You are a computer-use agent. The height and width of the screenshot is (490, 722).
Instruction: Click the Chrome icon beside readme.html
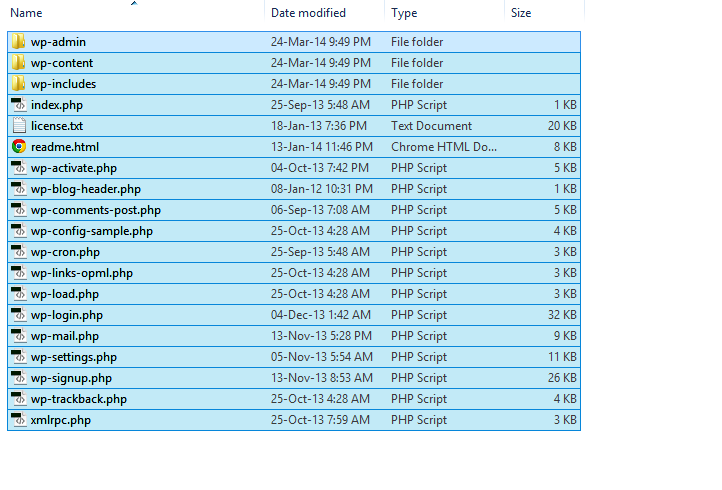pyautogui.click(x=19, y=147)
